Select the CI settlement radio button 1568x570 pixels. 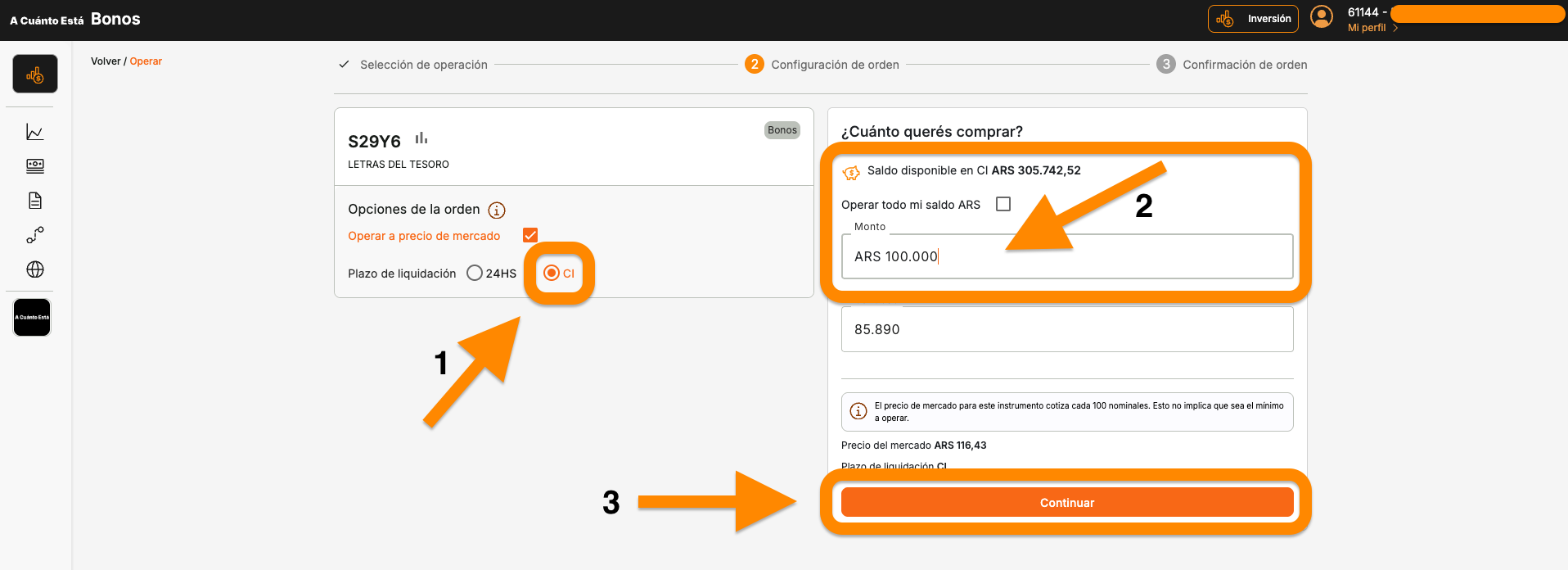(x=552, y=274)
